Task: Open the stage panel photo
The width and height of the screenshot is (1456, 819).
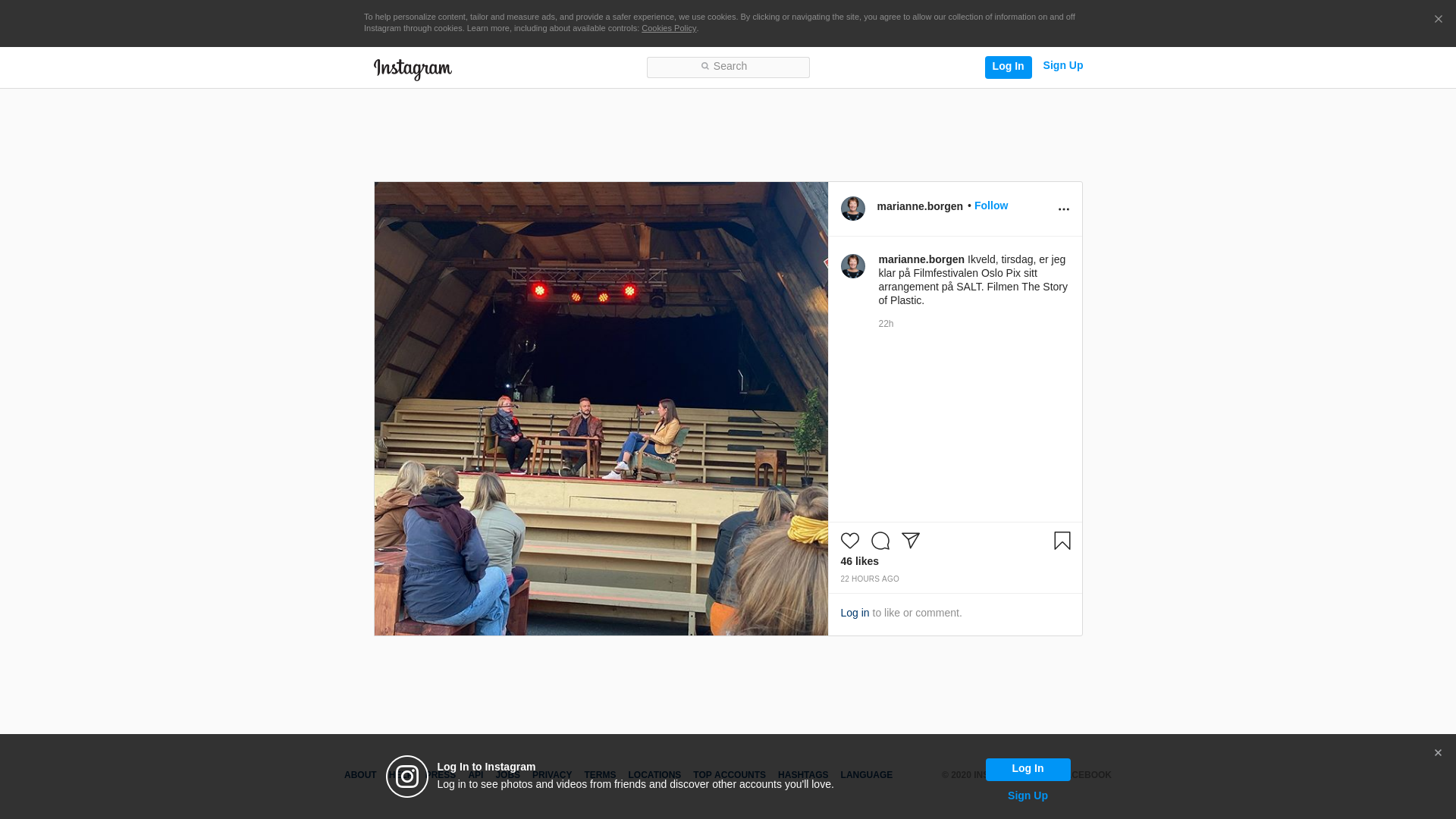Action: pos(601,409)
